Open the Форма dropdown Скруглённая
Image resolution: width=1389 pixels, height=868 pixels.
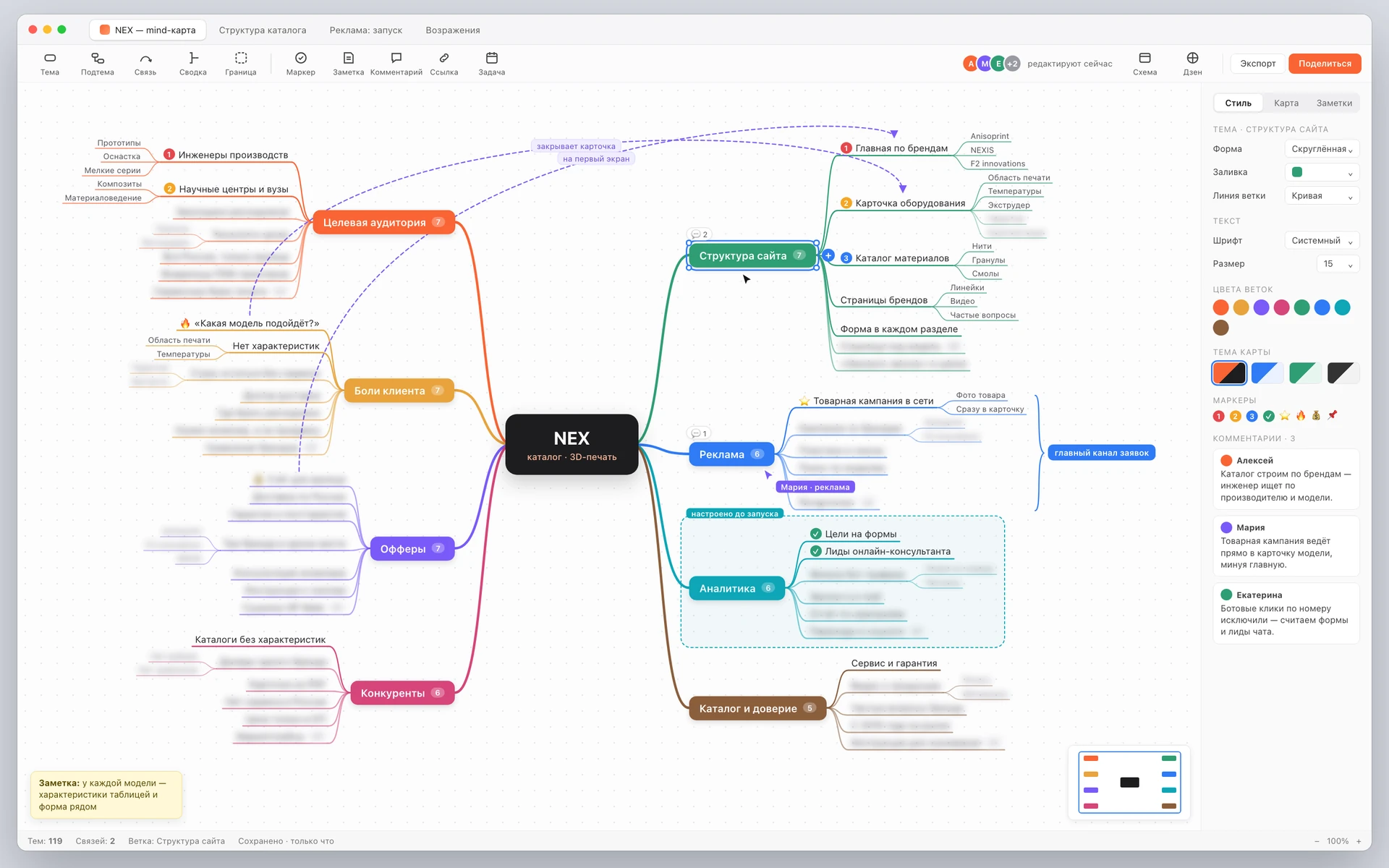1322,149
